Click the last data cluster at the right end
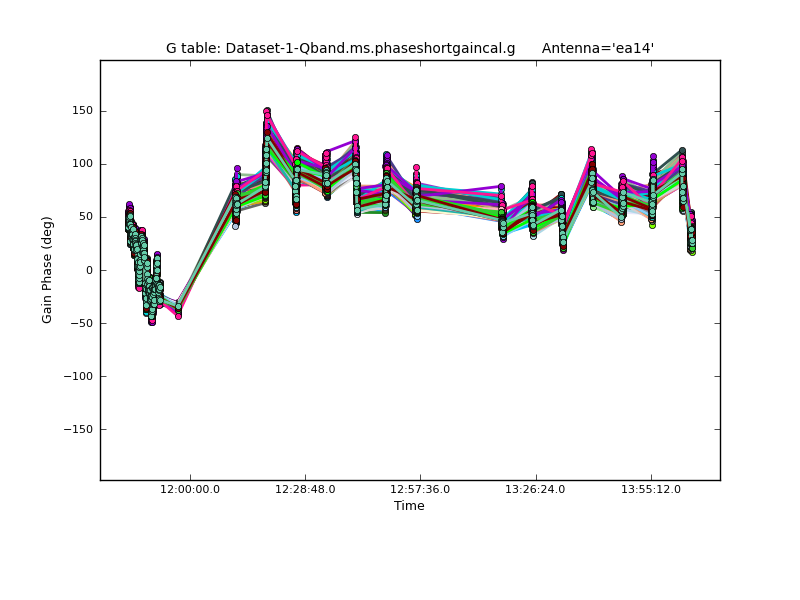 (691, 235)
